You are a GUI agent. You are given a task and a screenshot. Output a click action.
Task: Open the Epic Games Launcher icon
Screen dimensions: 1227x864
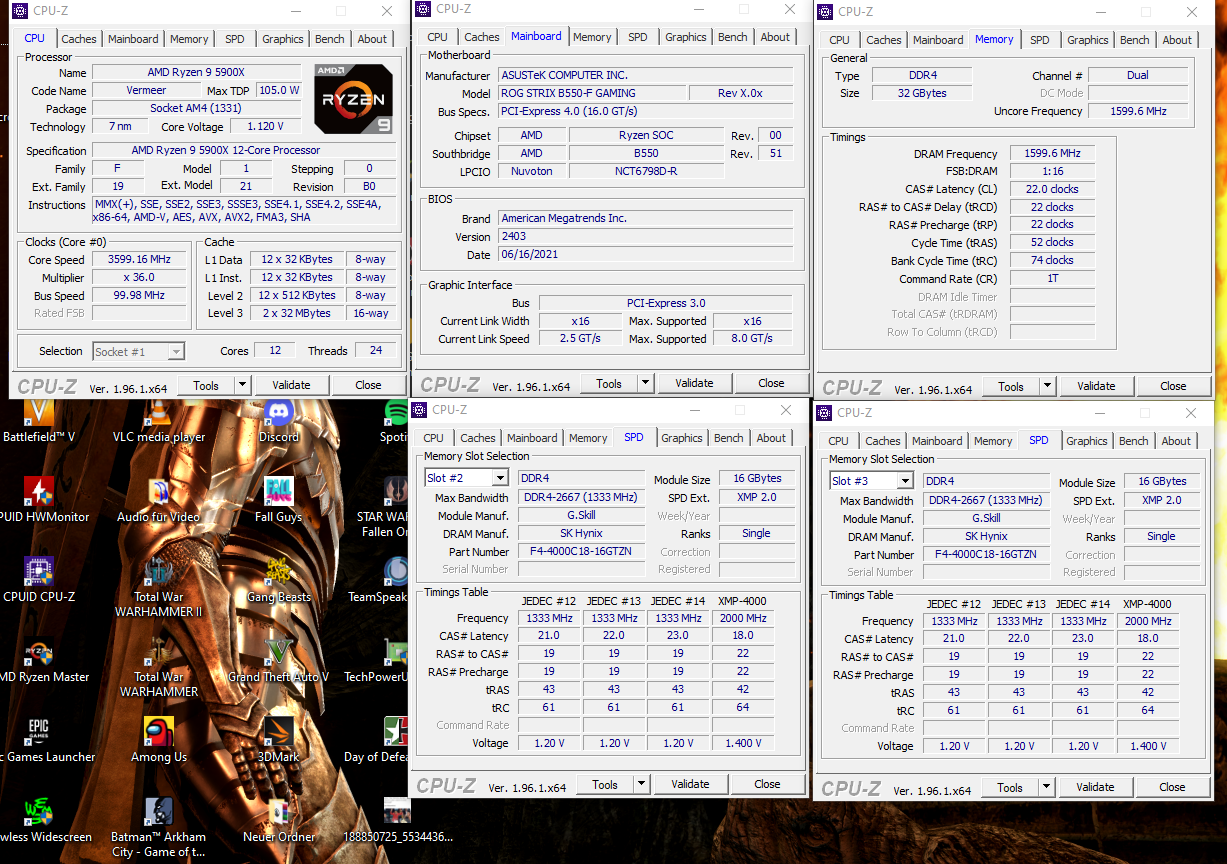[x=39, y=732]
